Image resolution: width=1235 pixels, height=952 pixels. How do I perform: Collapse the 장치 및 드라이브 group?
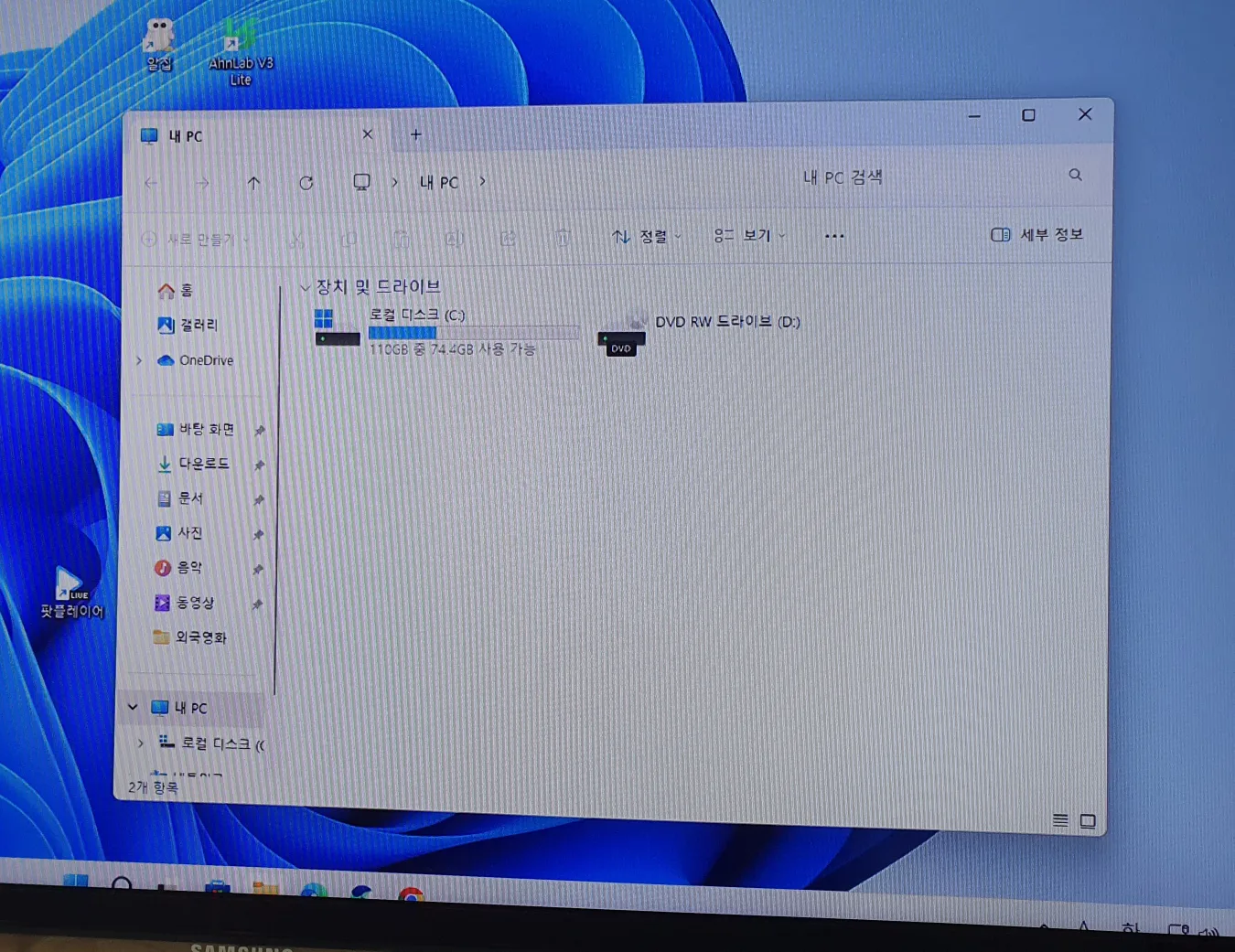pos(305,287)
